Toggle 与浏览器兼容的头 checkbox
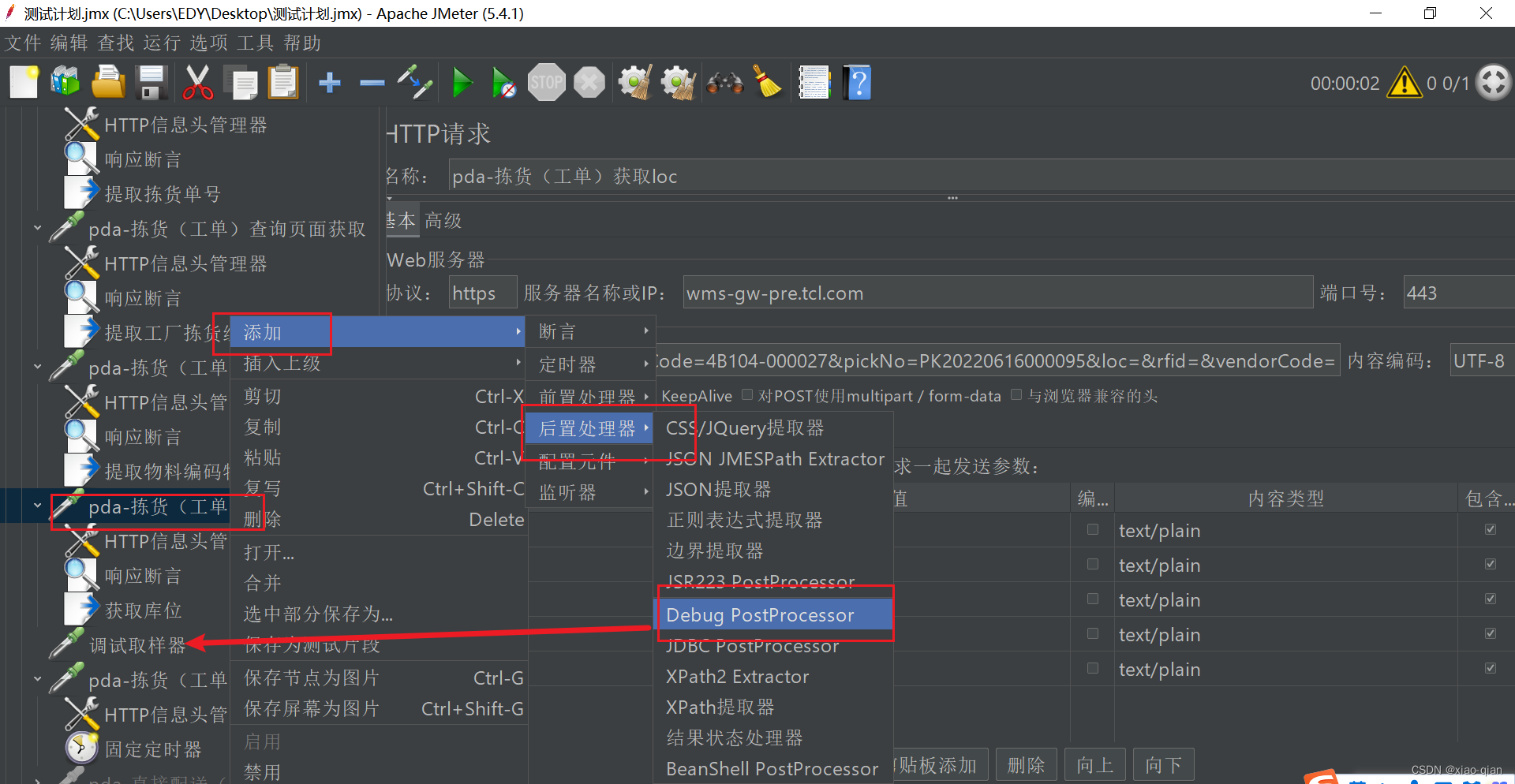Screen dimensions: 1515x784 tap(1016, 394)
